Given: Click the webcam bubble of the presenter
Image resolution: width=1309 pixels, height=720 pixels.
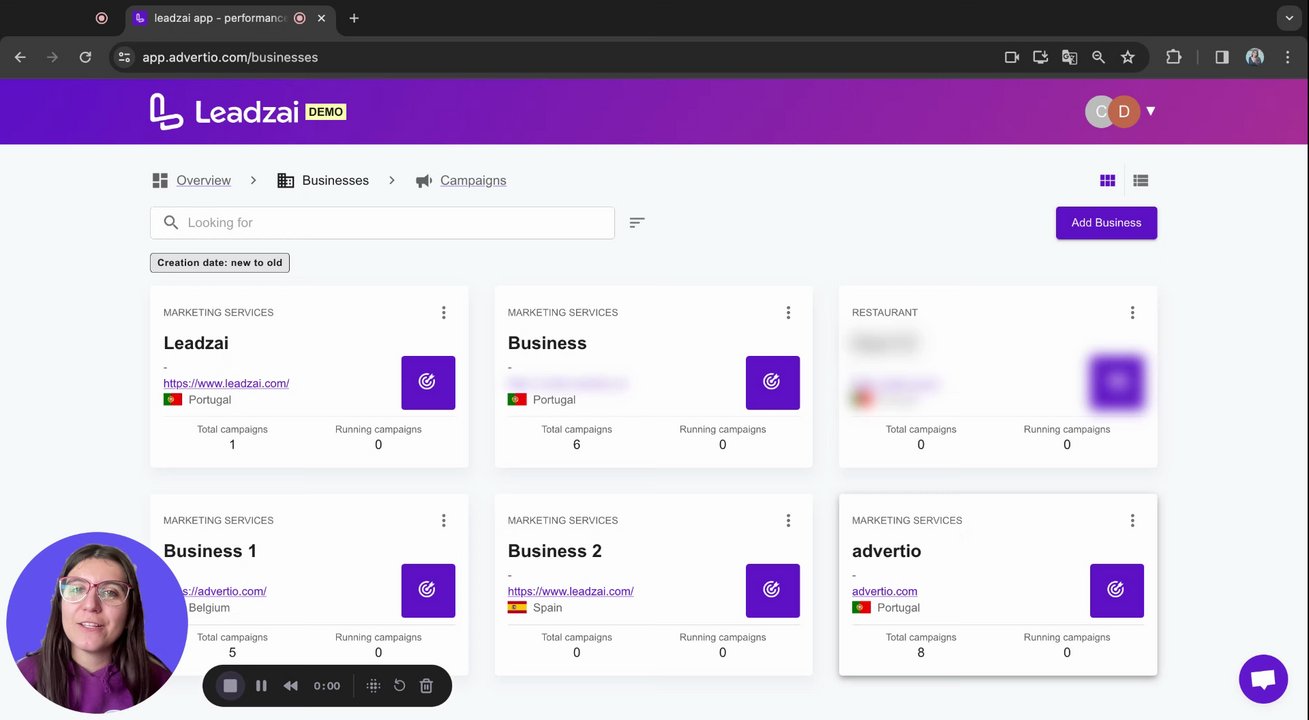Looking at the screenshot, I should tap(97, 622).
